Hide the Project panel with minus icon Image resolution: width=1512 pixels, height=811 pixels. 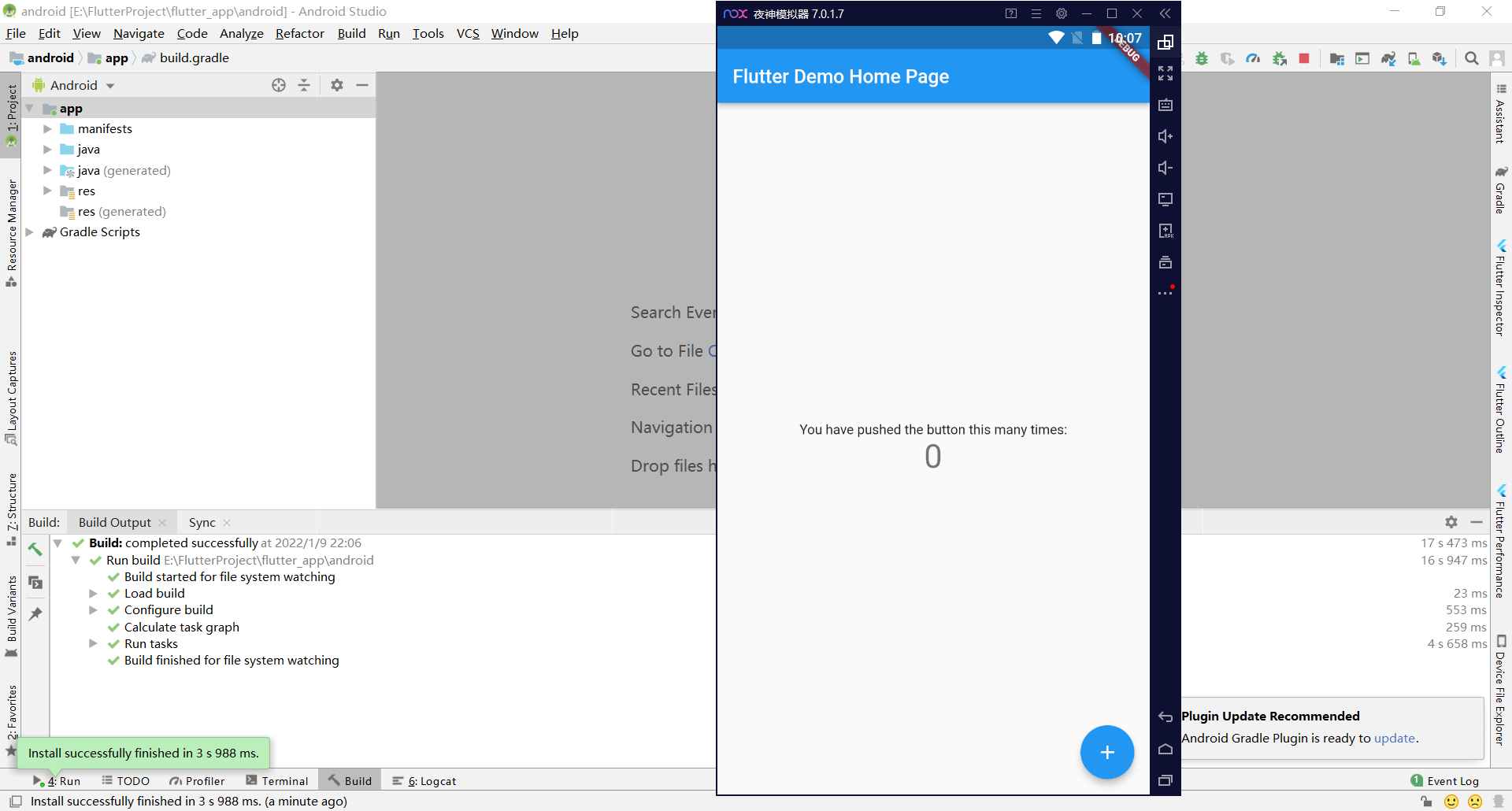362,85
